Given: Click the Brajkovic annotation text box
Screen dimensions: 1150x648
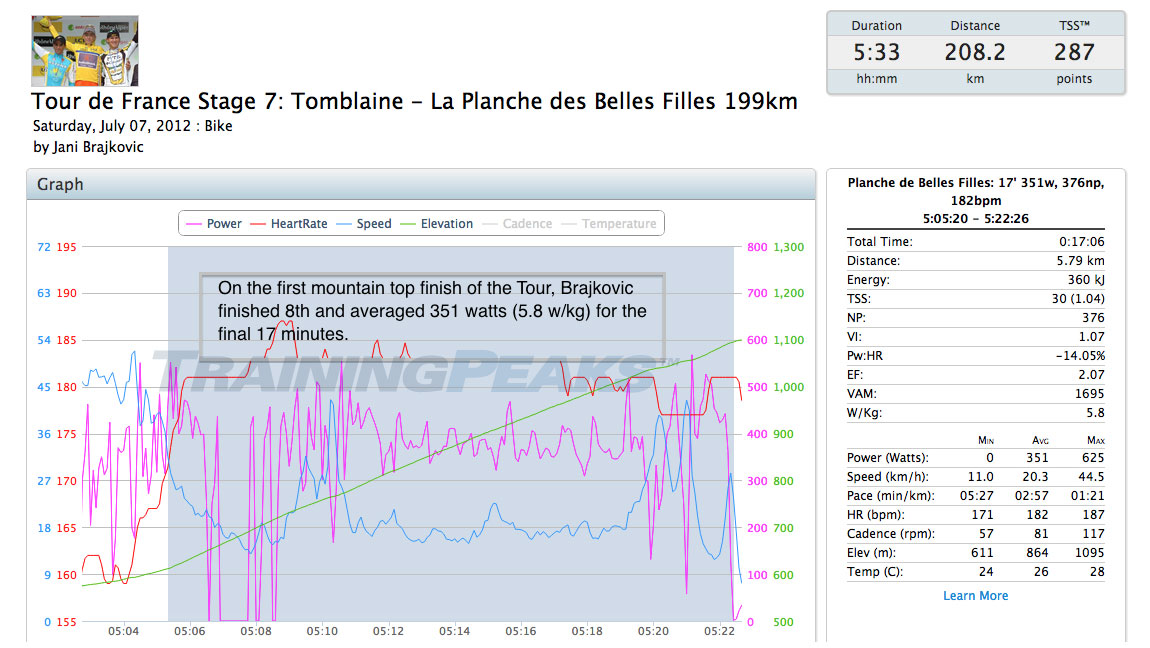Looking at the screenshot, I should 432,311.
